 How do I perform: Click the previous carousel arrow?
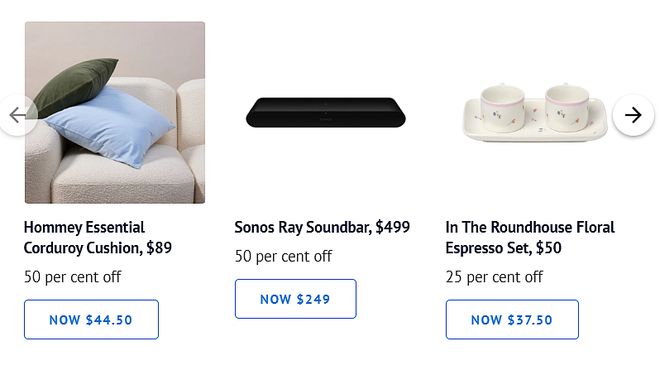point(18,115)
